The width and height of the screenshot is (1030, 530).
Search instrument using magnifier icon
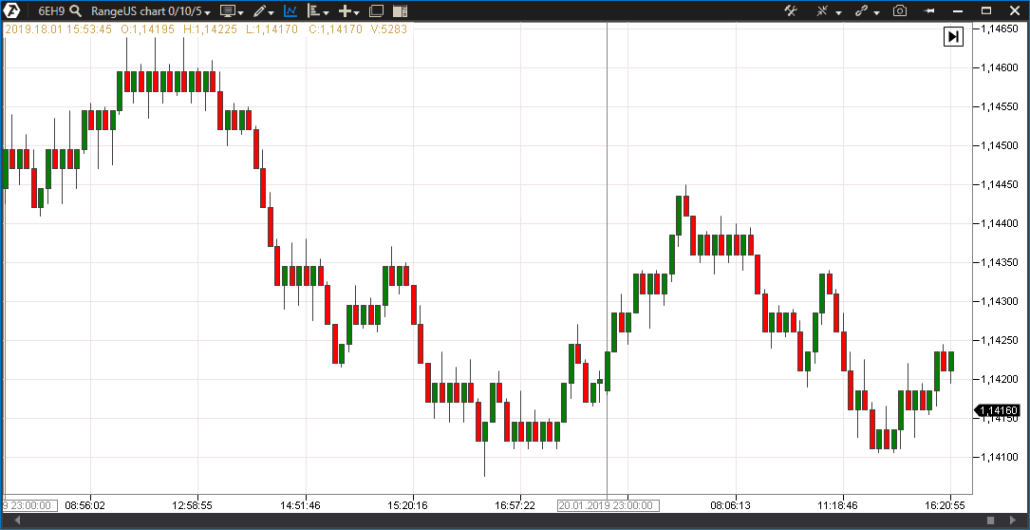coord(75,11)
